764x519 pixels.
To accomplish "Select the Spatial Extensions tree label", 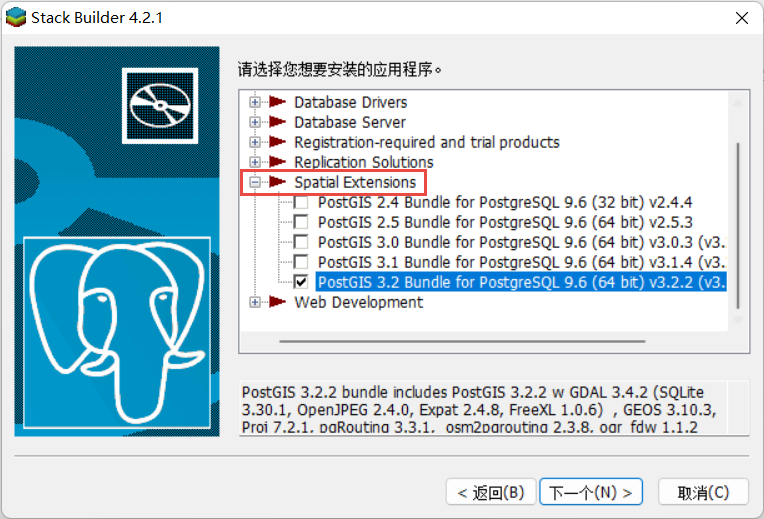I will [x=355, y=182].
